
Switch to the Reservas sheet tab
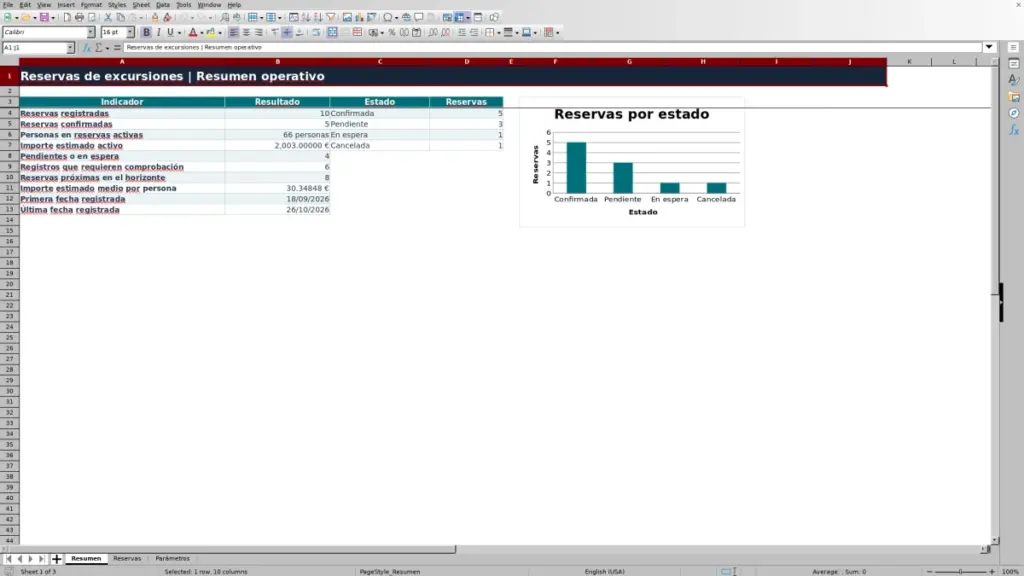pos(127,559)
